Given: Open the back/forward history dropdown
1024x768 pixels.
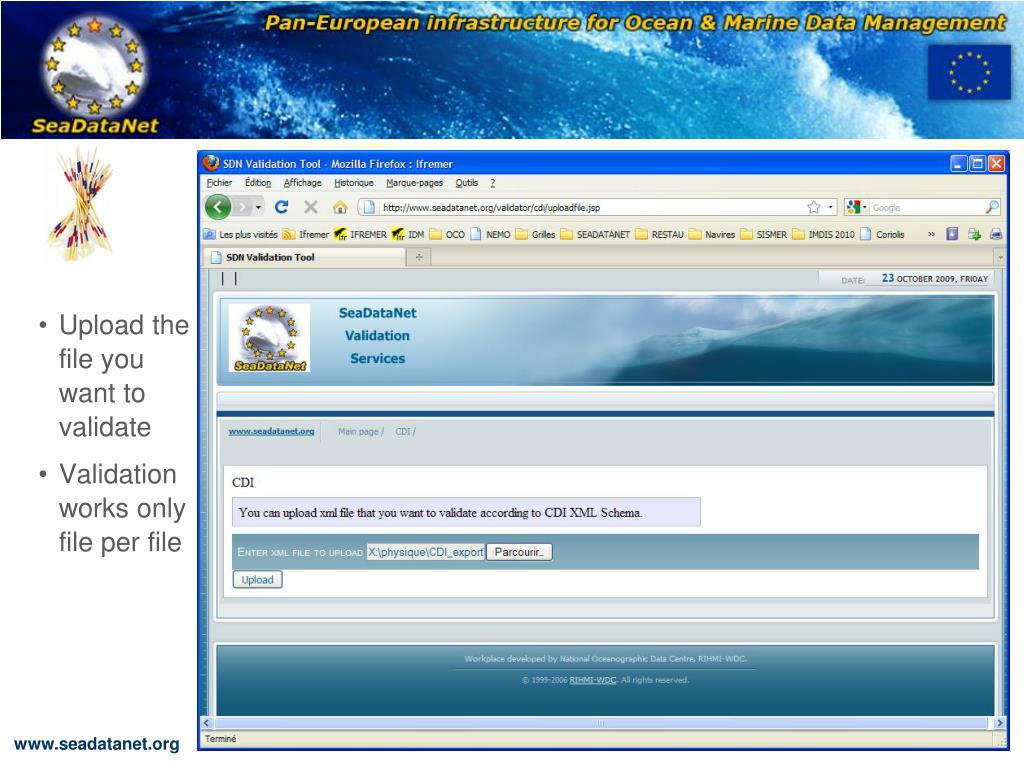Looking at the screenshot, I should (x=259, y=208).
